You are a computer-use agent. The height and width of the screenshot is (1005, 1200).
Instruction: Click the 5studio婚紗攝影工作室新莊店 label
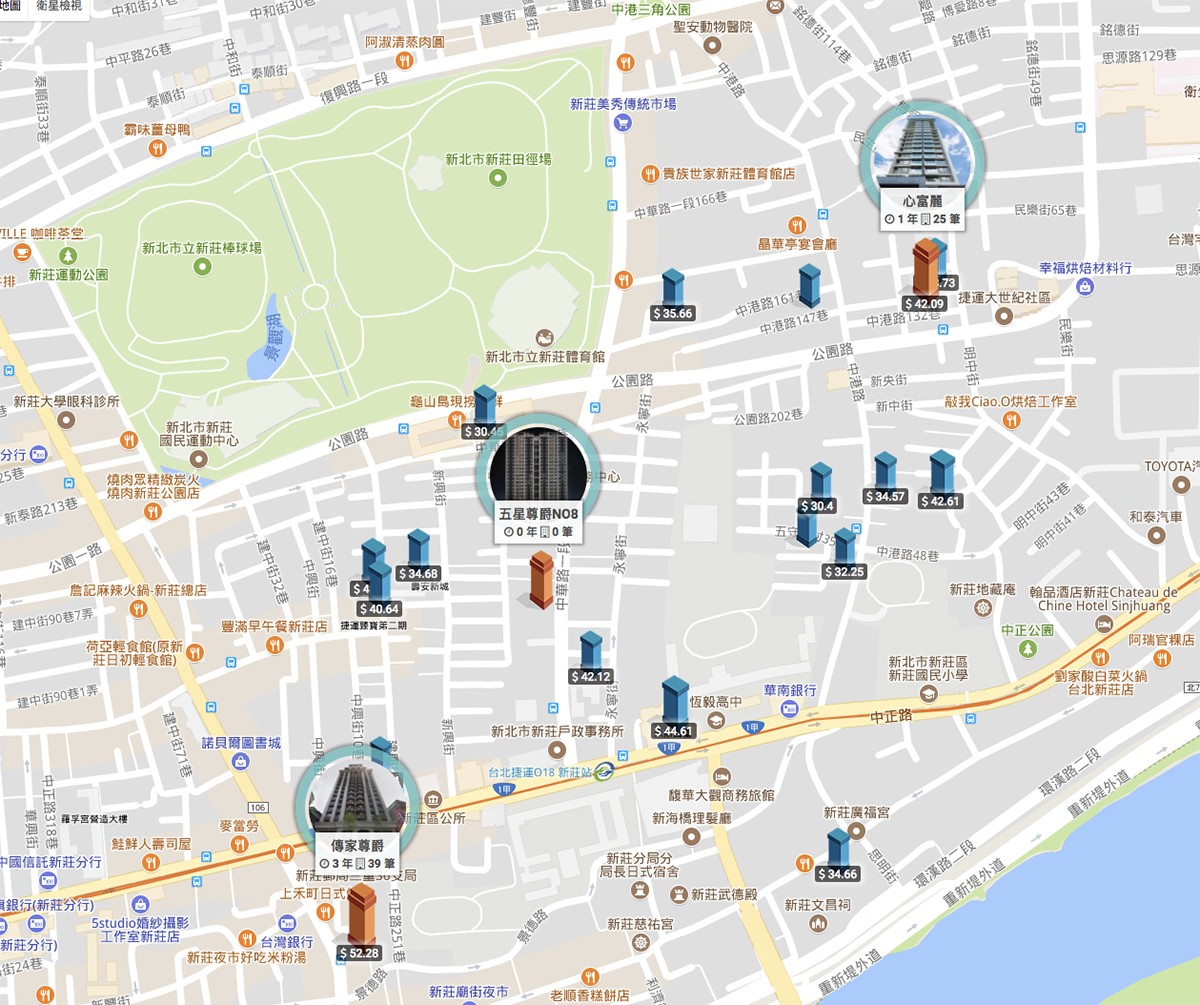(140, 929)
